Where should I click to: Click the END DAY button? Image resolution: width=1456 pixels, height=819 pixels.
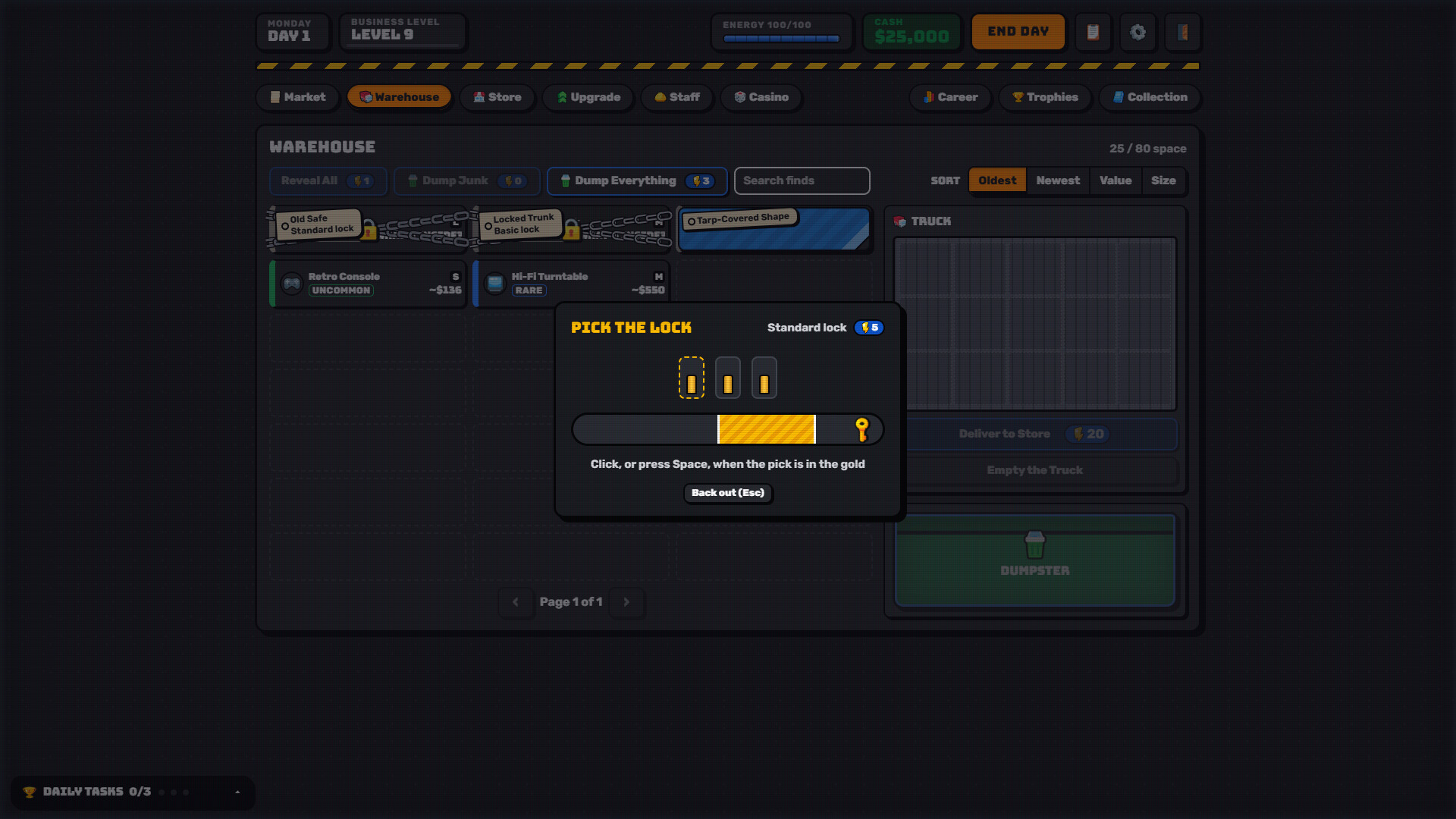pos(1018,32)
